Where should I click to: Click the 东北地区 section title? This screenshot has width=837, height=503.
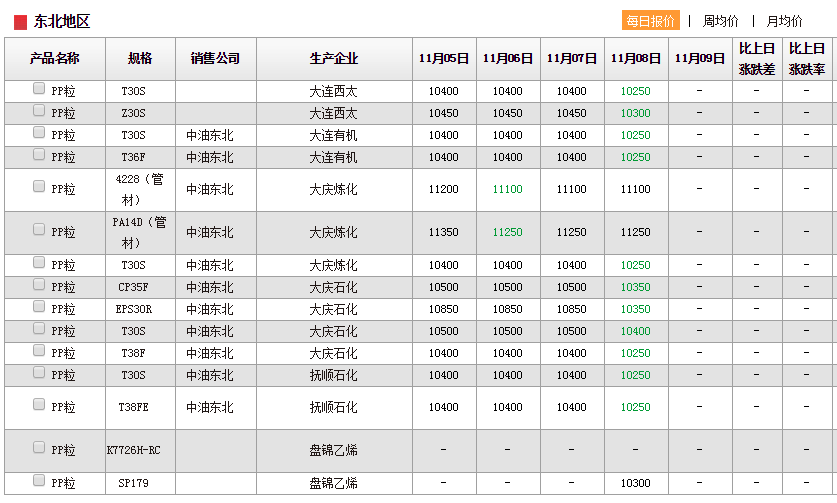(x=62, y=21)
